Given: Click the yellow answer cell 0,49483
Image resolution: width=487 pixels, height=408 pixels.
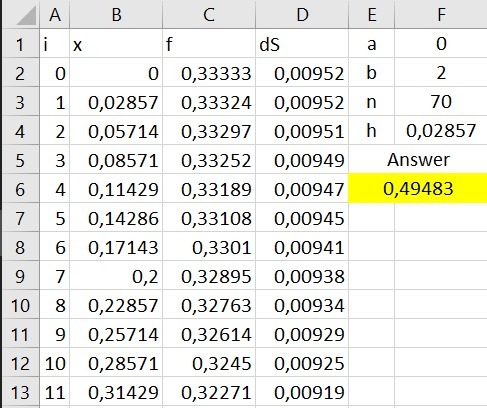Looking at the screenshot, I should (x=418, y=188).
